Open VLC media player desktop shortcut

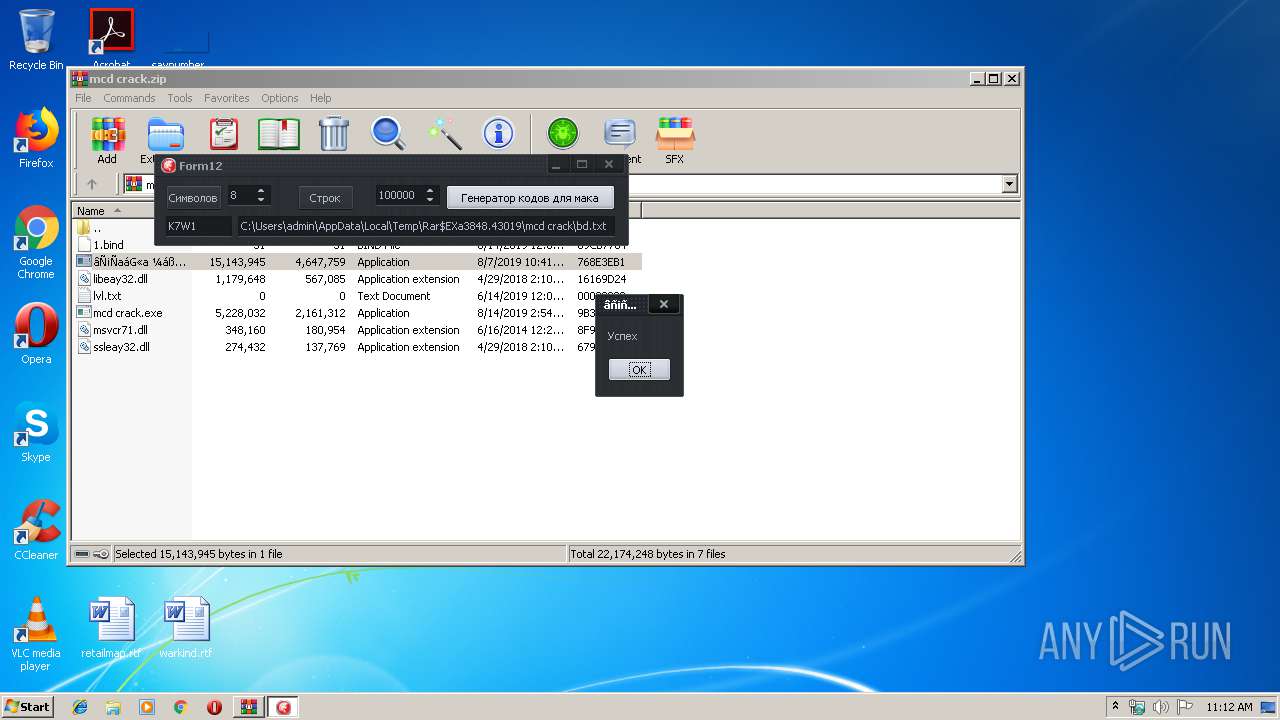pyautogui.click(x=36, y=634)
